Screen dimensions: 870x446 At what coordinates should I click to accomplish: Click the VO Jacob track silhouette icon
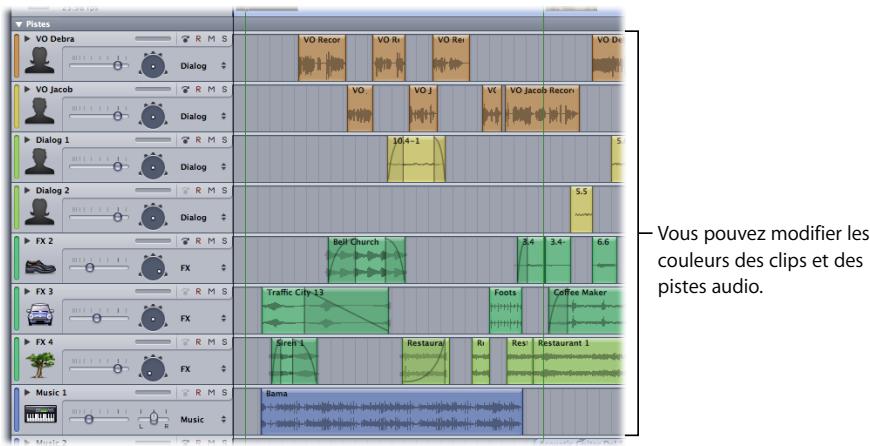pyautogui.click(x=40, y=111)
